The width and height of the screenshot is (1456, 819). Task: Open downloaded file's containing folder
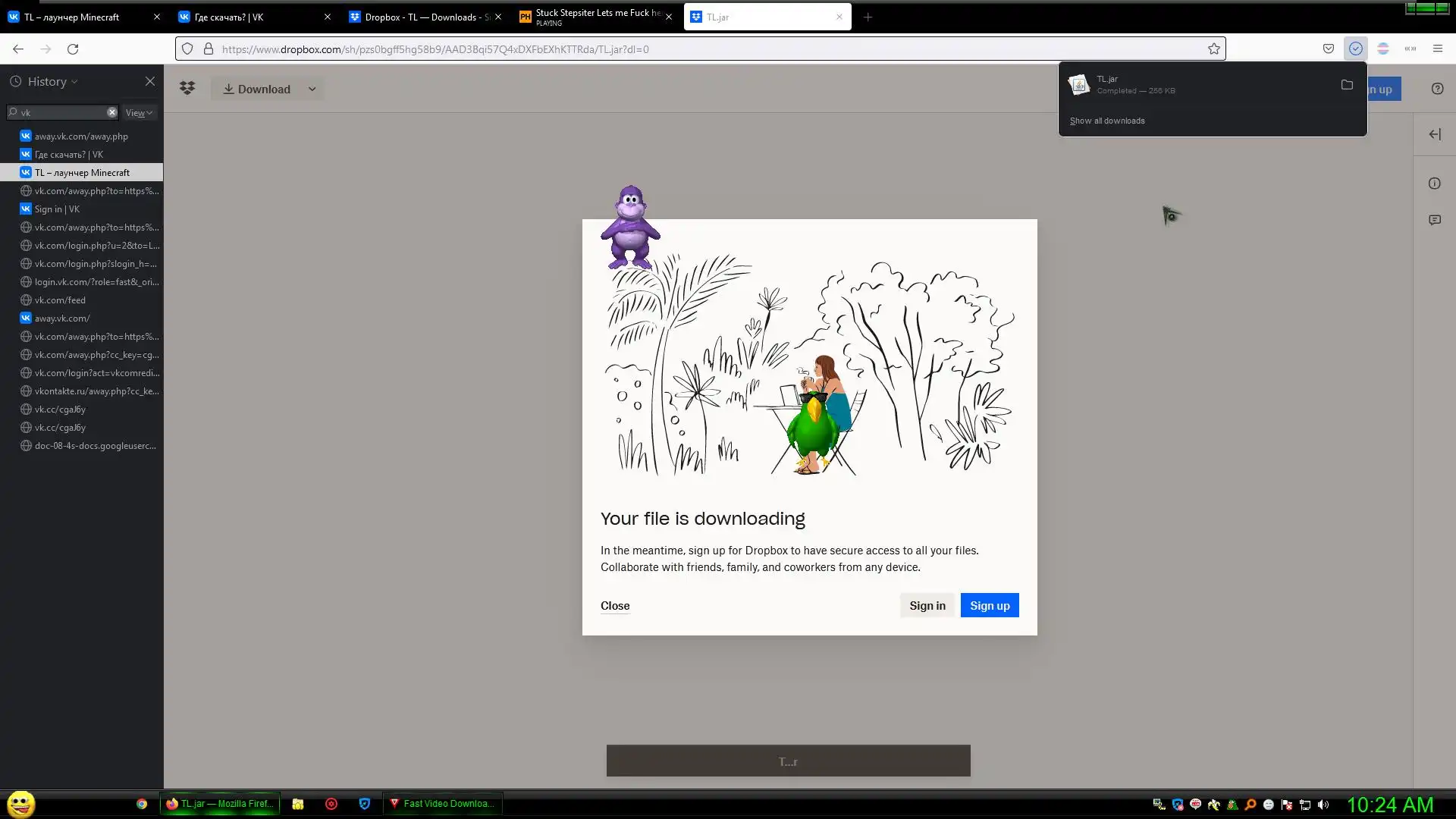click(x=1347, y=85)
